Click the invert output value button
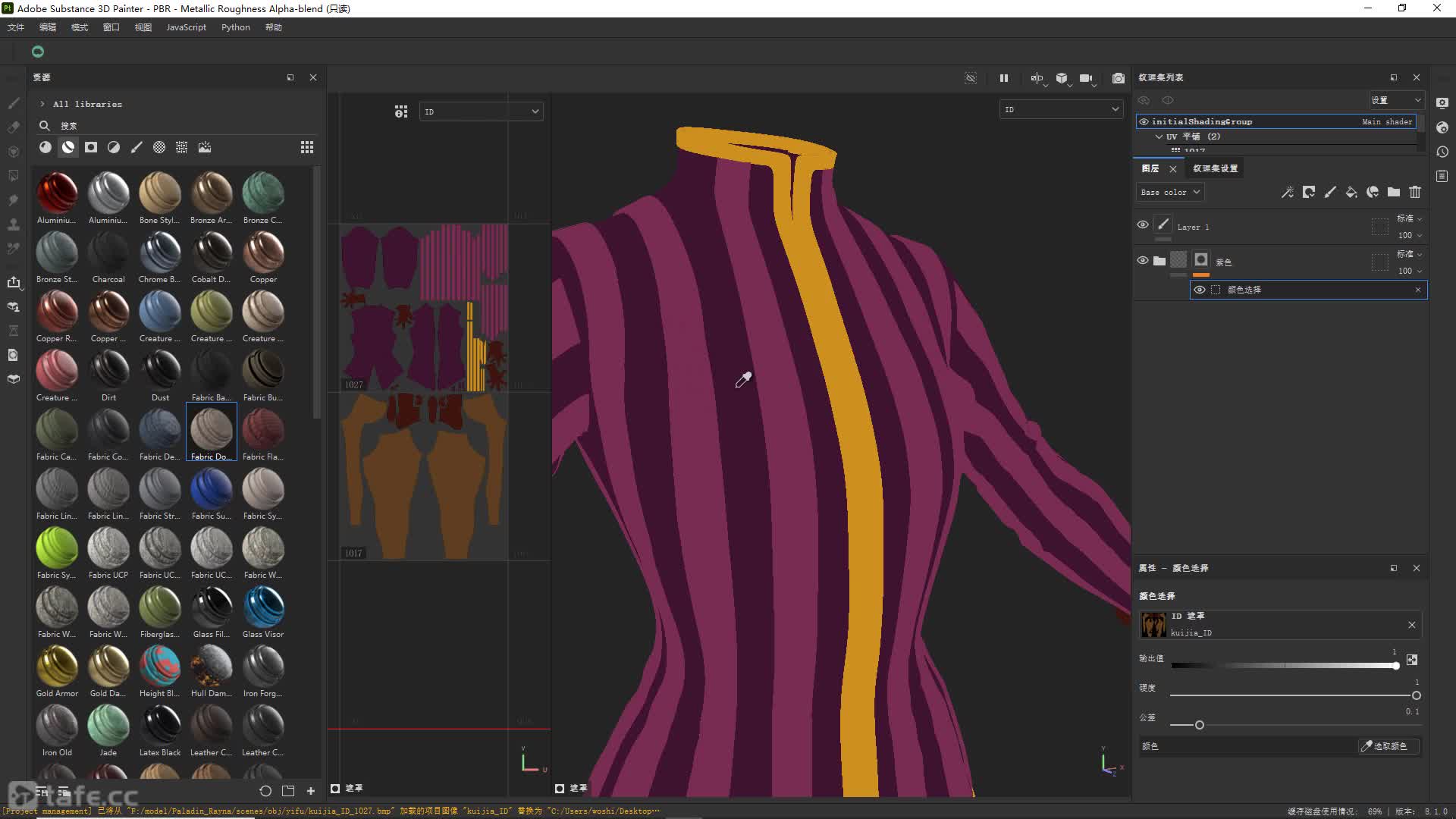 point(1412,660)
